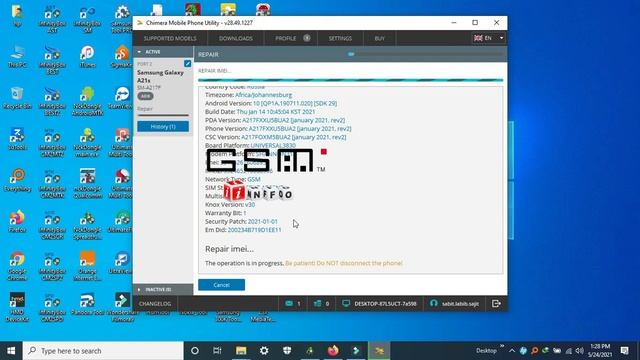The height and width of the screenshot is (360, 640).
Task: Open the EN language dropdown
Action: click(x=489, y=38)
